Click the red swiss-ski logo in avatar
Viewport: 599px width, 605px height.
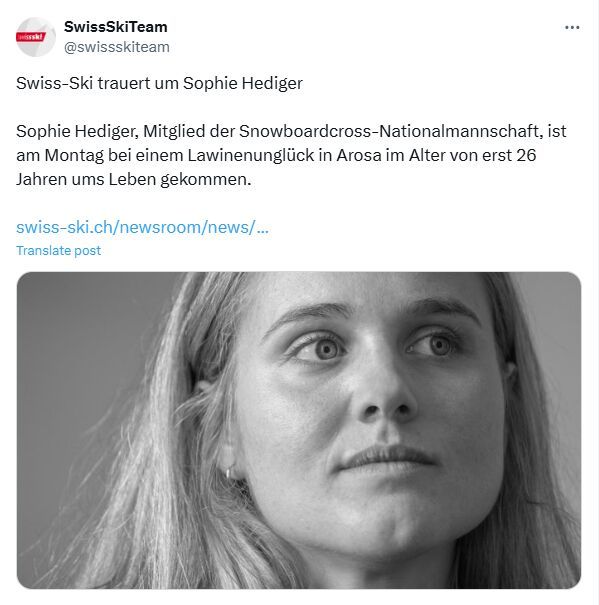(30, 37)
